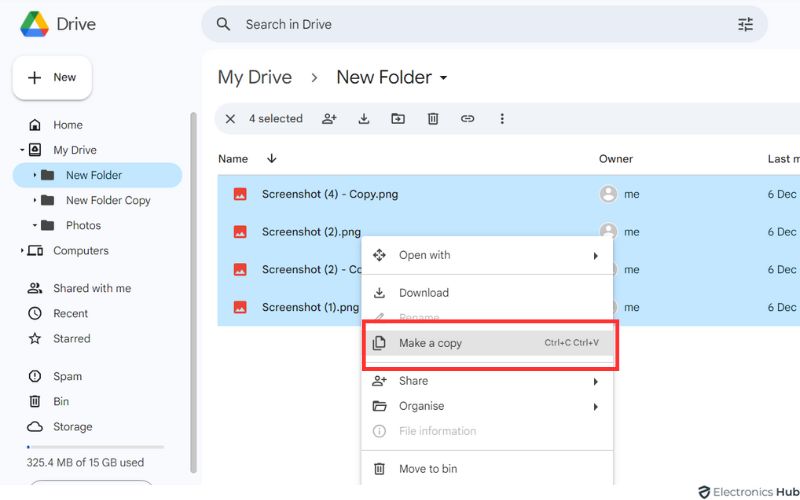Viewport: 800px width, 500px height.
Task: Expand Photos folder tree arrow
Action: coord(34,225)
